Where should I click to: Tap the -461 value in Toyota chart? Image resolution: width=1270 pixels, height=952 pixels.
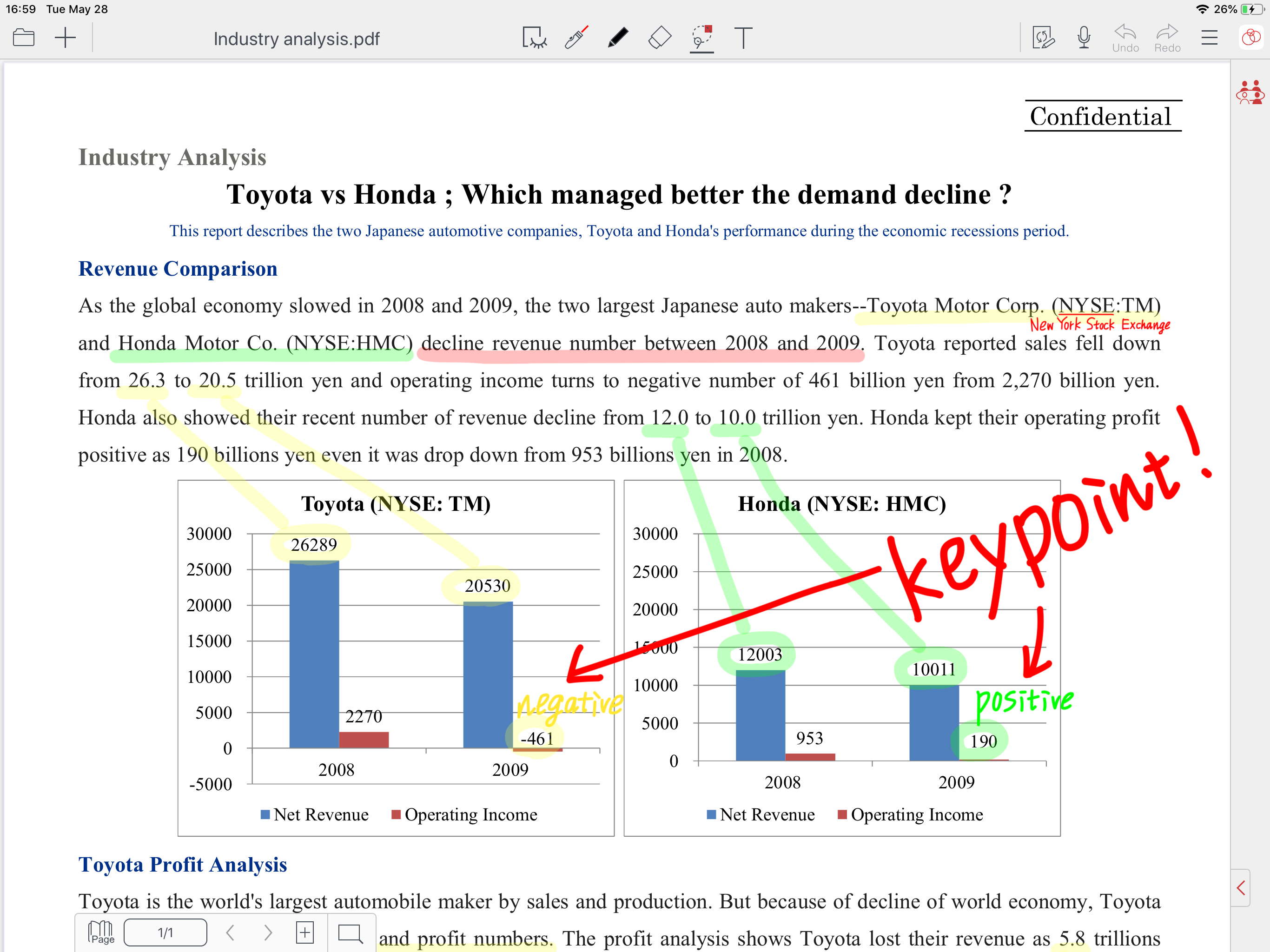537,738
